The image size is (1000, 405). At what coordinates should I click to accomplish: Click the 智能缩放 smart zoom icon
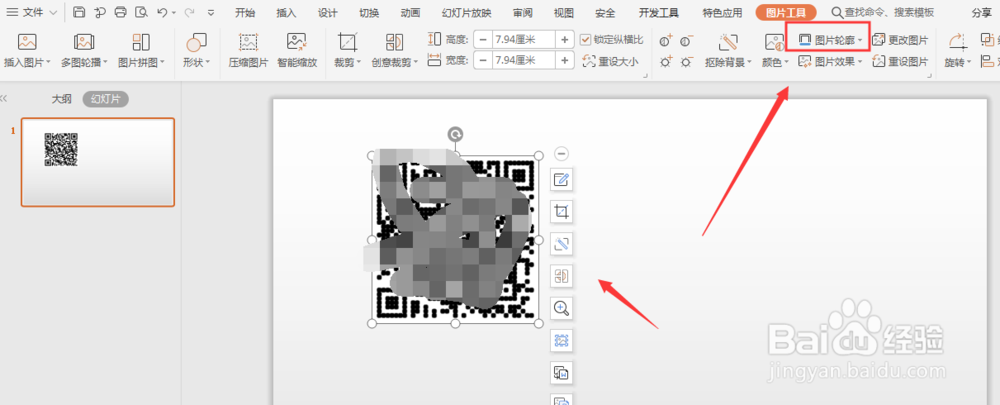pyautogui.click(x=297, y=43)
